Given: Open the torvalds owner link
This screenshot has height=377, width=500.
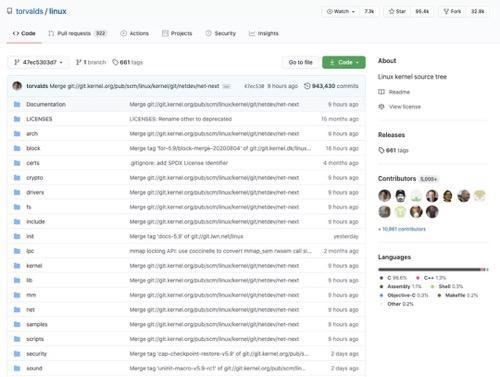Looking at the screenshot, I should pyautogui.click(x=30, y=11).
